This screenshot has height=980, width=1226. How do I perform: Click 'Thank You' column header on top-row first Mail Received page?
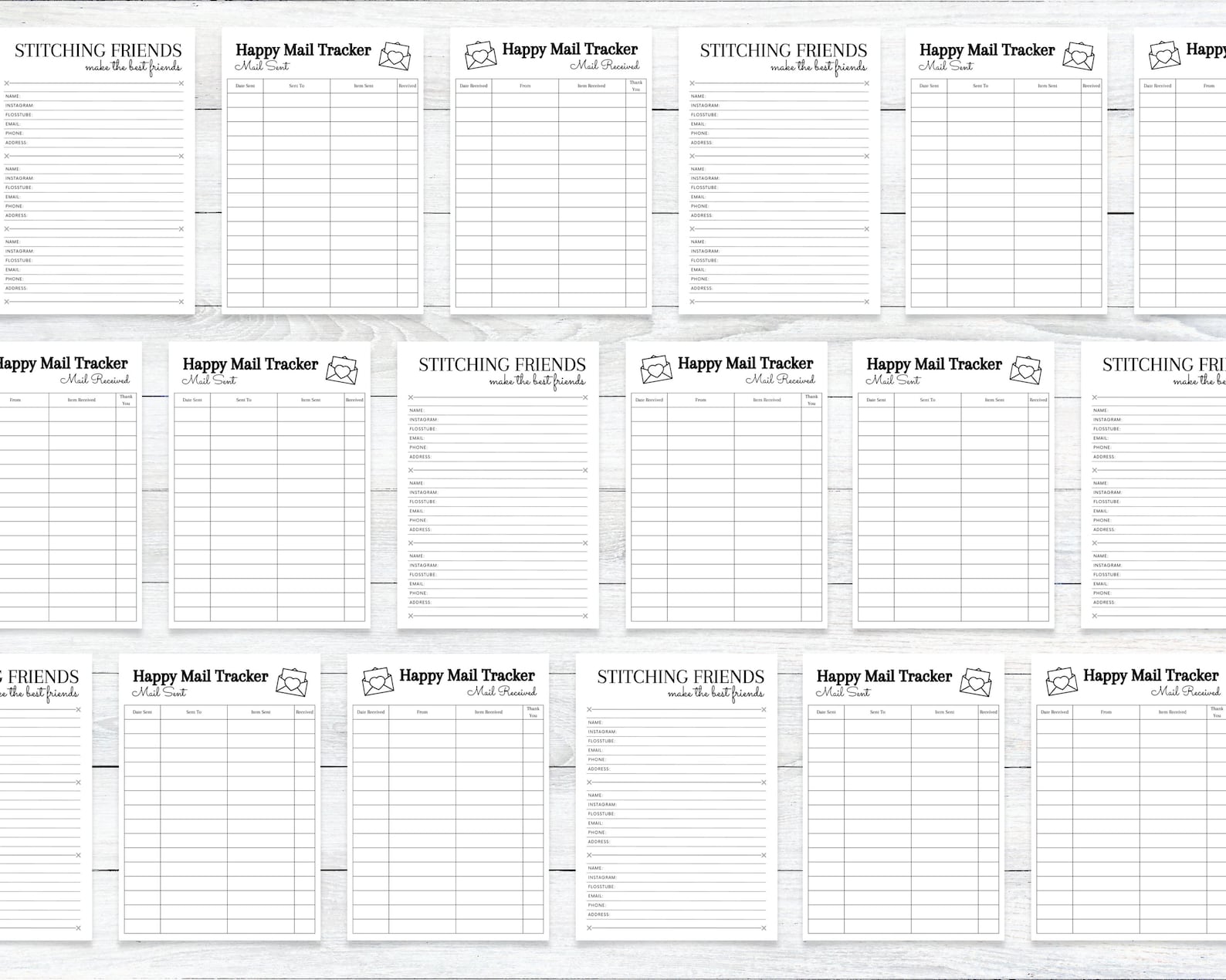coord(635,86)
